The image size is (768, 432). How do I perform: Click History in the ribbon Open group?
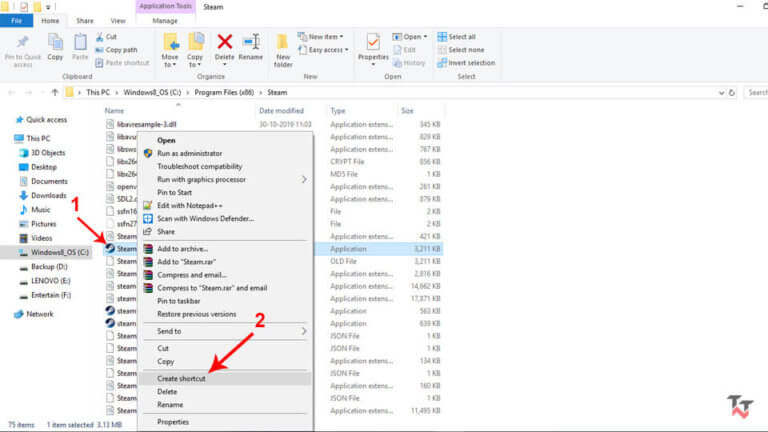[x=409, y=63]
